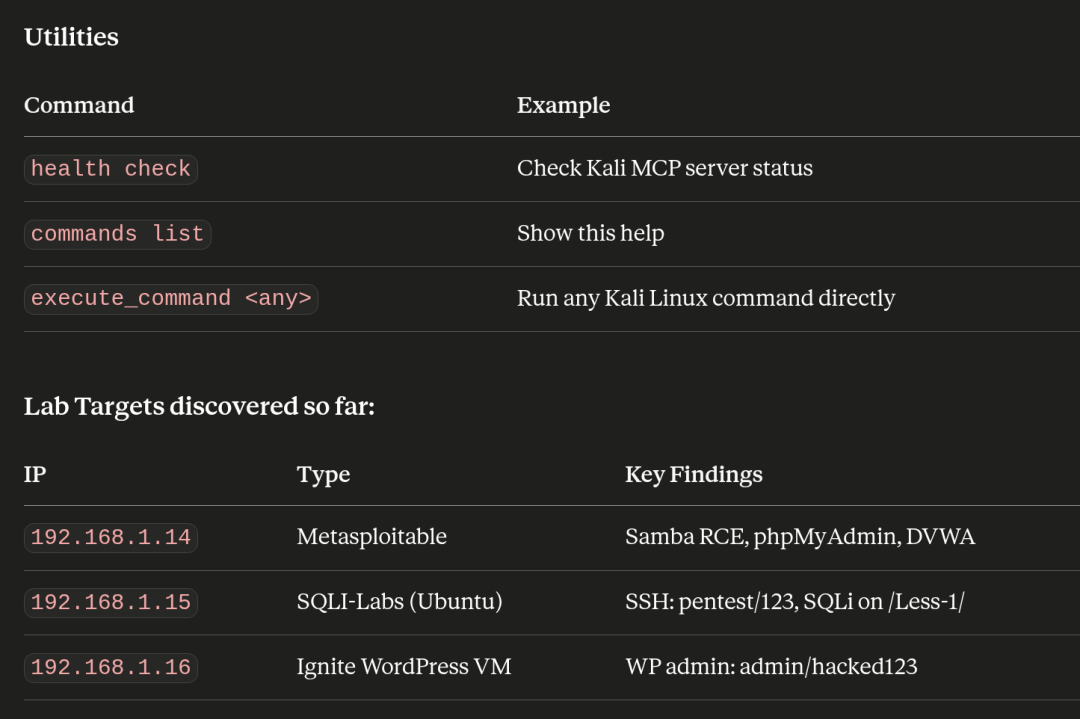Select the 192.168.1.14 IP address

point(111,537)
